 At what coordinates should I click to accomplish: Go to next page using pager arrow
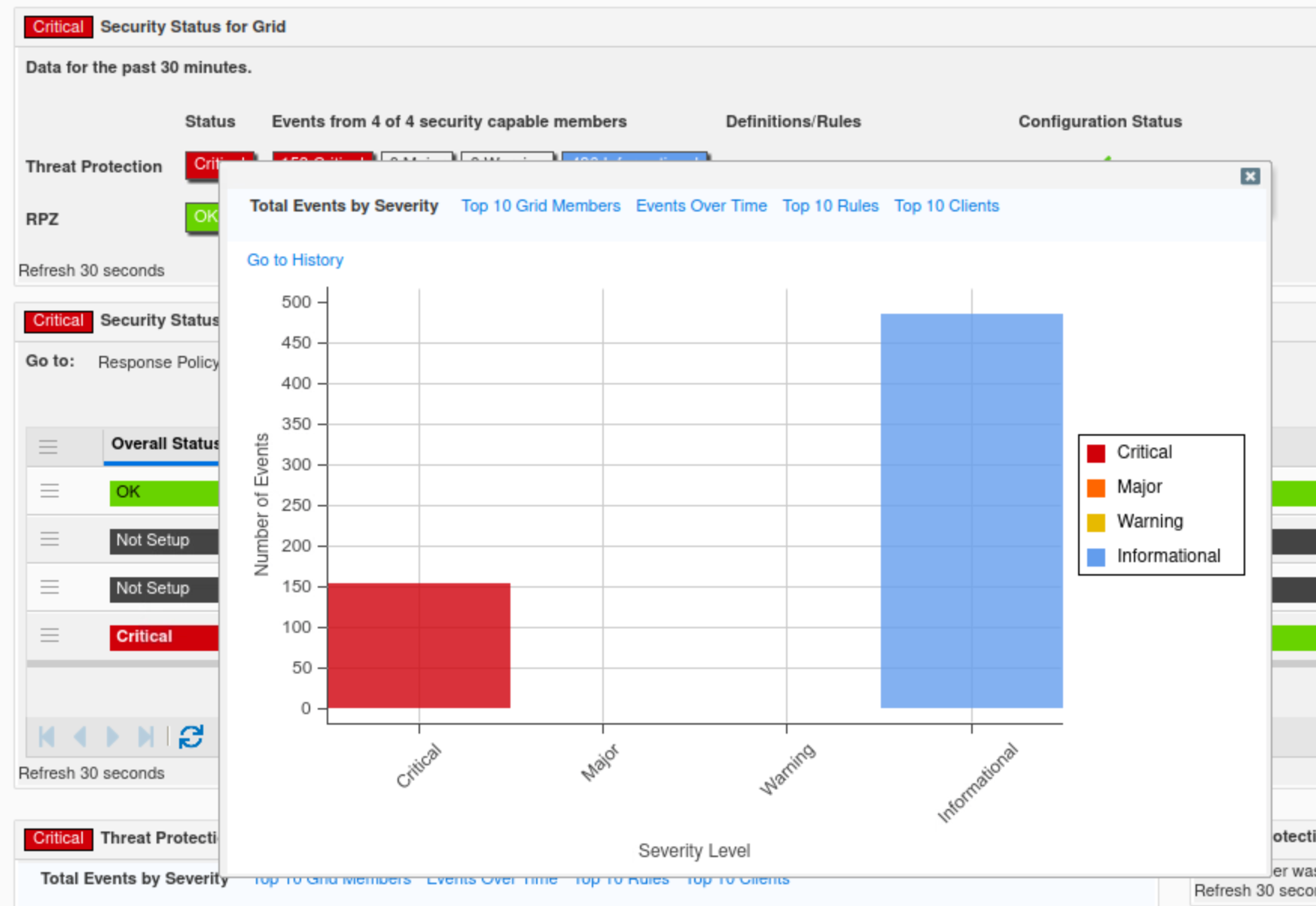(x=113, y=737)
